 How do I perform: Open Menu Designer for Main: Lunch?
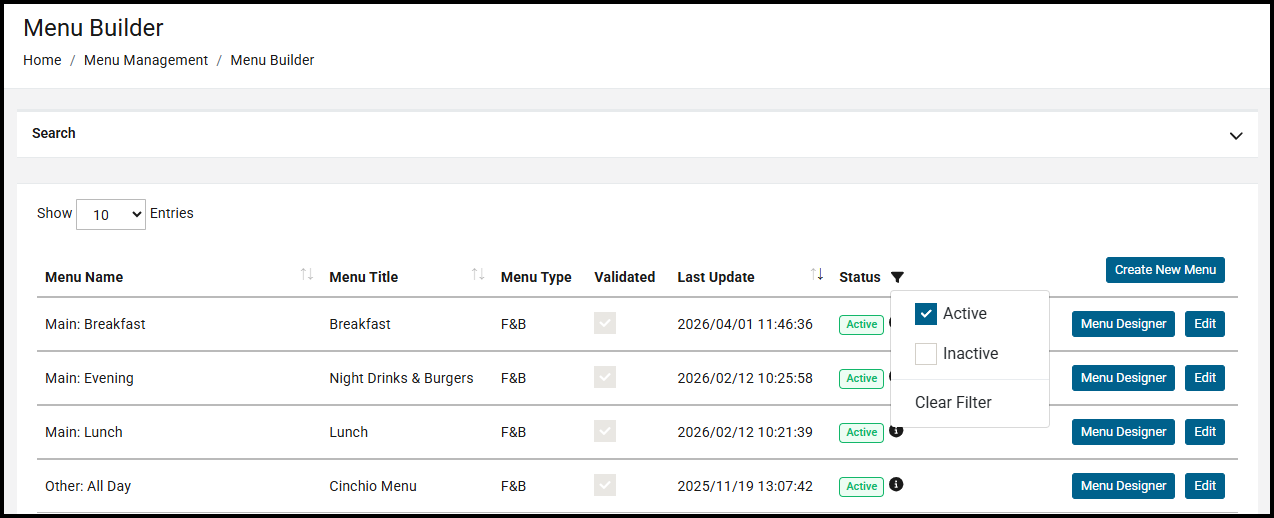coord(1123,432)
